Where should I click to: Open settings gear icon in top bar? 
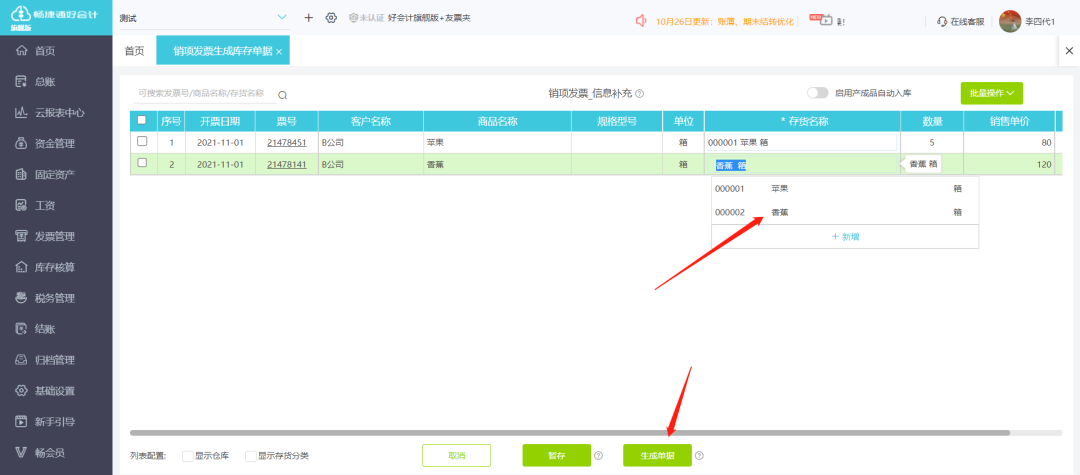tap(331, 18)
